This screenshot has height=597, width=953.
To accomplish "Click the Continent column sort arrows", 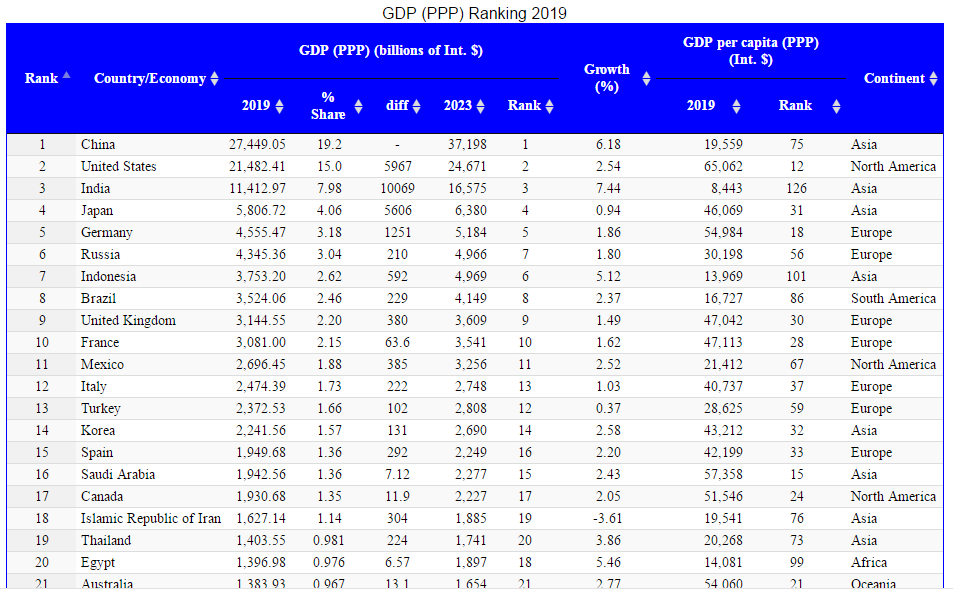I will point(933,78).
